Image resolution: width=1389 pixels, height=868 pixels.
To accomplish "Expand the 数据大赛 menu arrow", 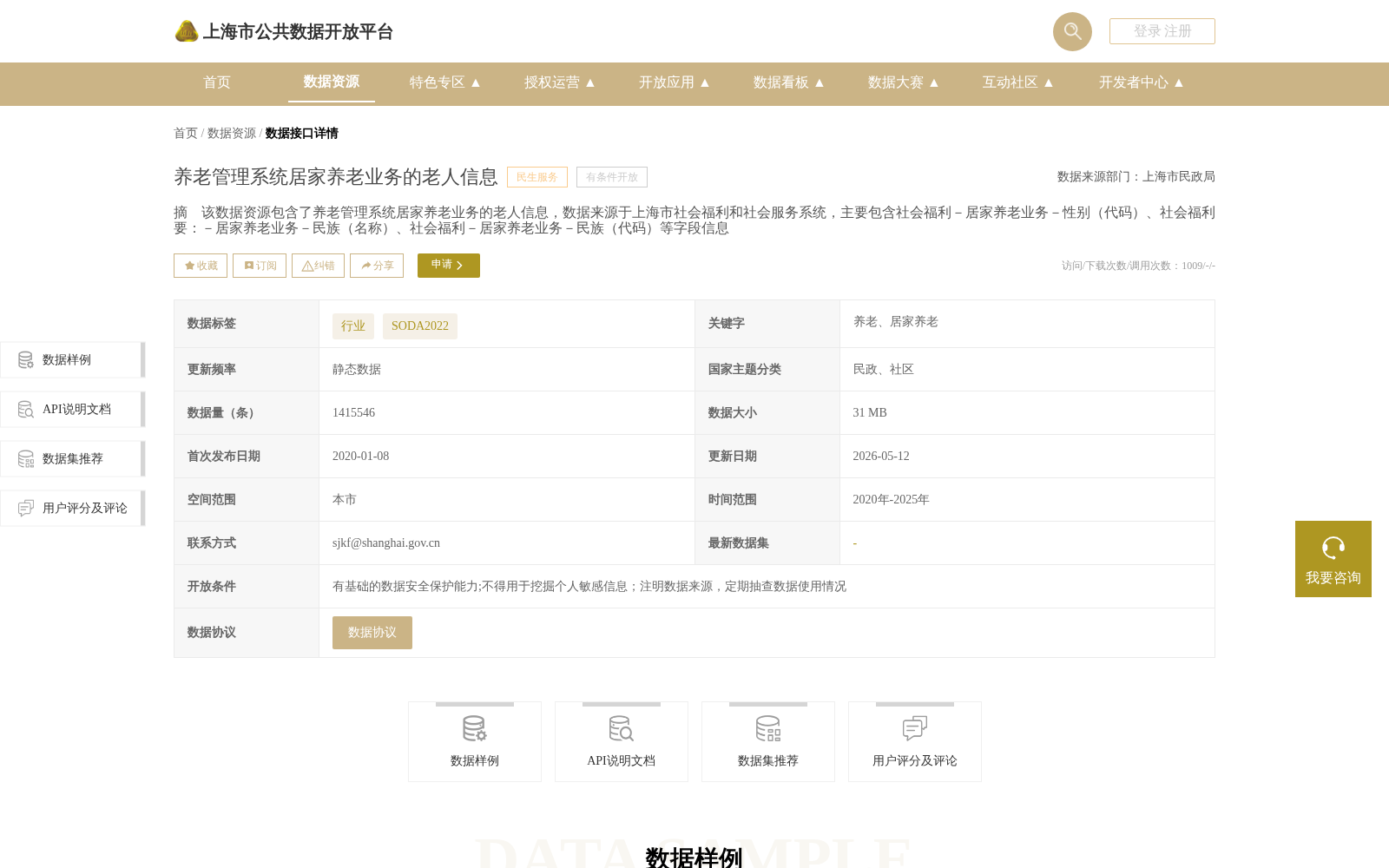I will point(934,82).
